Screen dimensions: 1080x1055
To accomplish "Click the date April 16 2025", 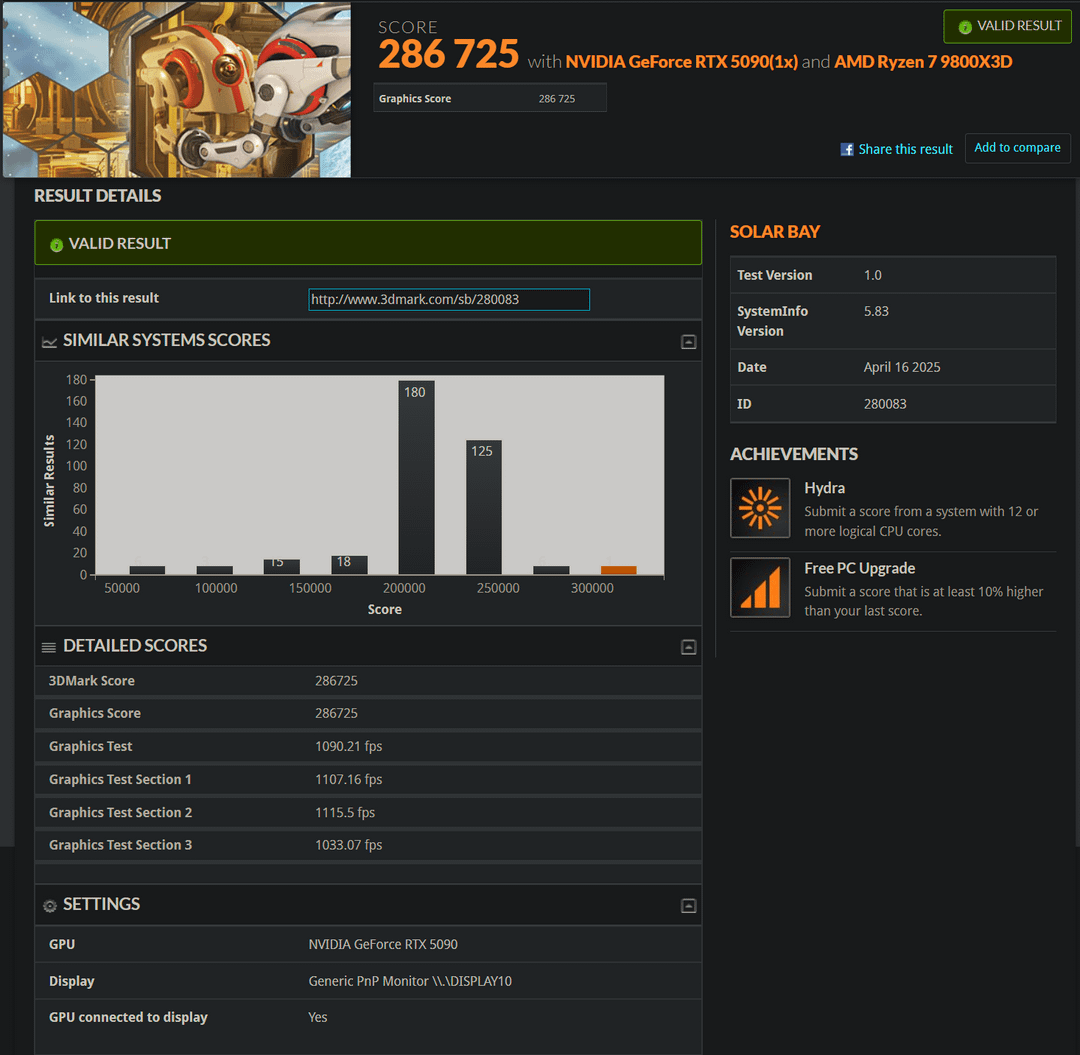I will pos(902,367).
